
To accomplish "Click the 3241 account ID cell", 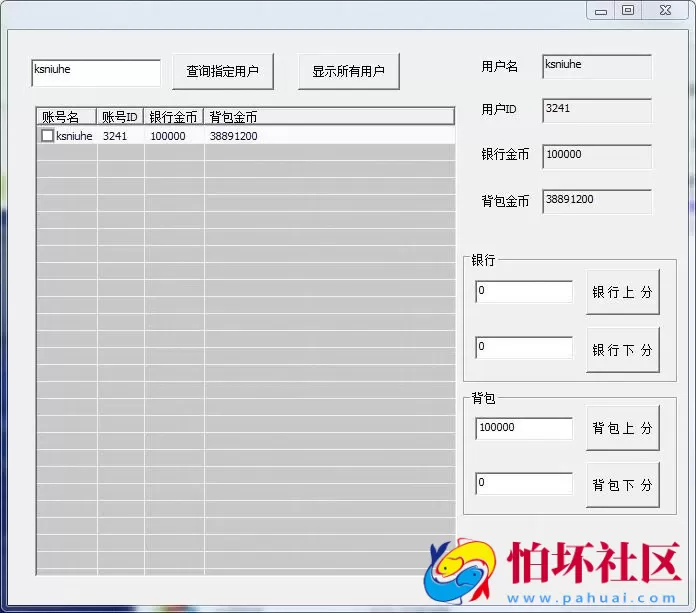I will click(115, 136).
